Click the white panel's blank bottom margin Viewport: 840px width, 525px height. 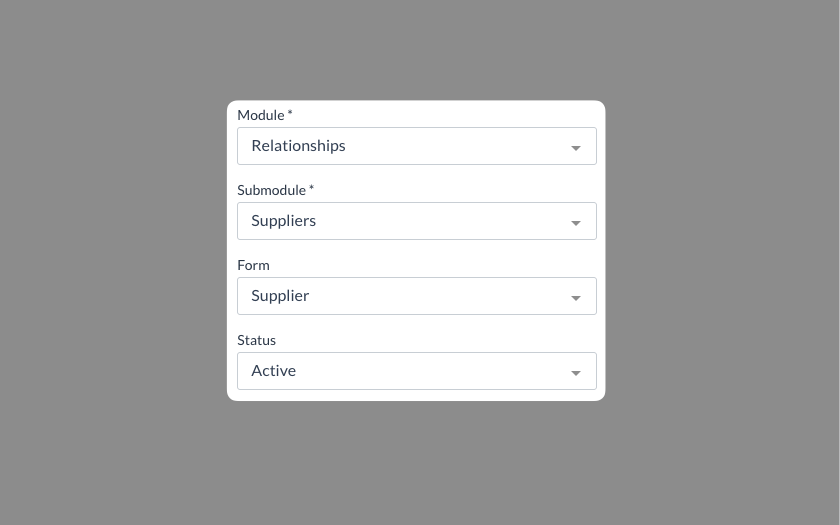416,395
